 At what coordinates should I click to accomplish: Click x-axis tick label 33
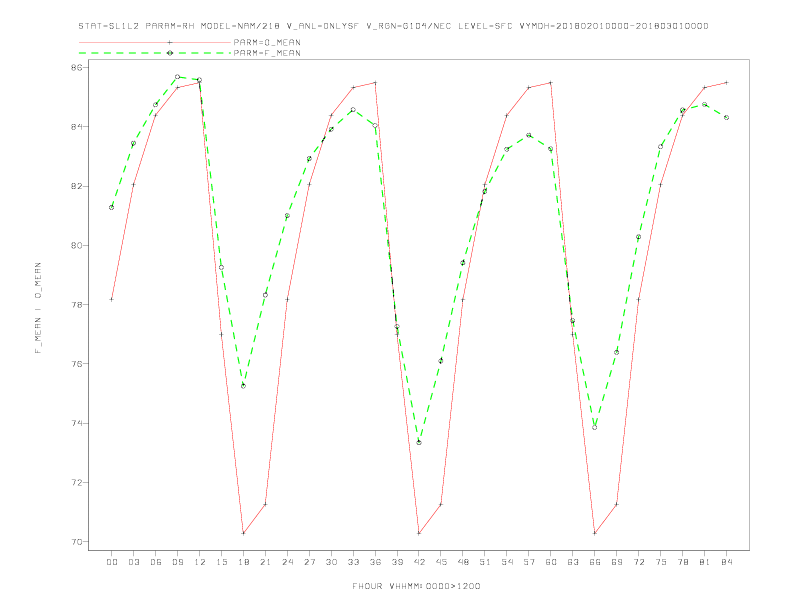(353, 562)
